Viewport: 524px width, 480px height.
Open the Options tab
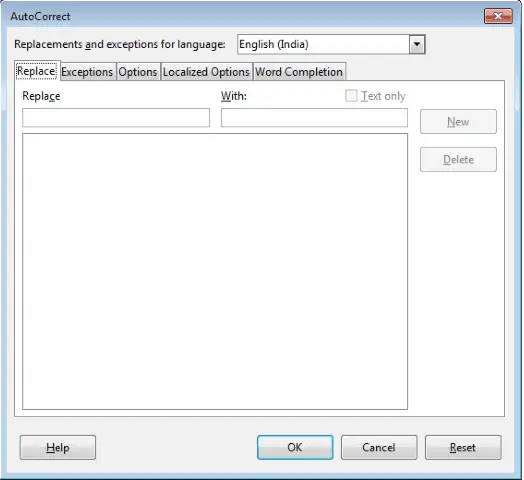click(138, 72)
